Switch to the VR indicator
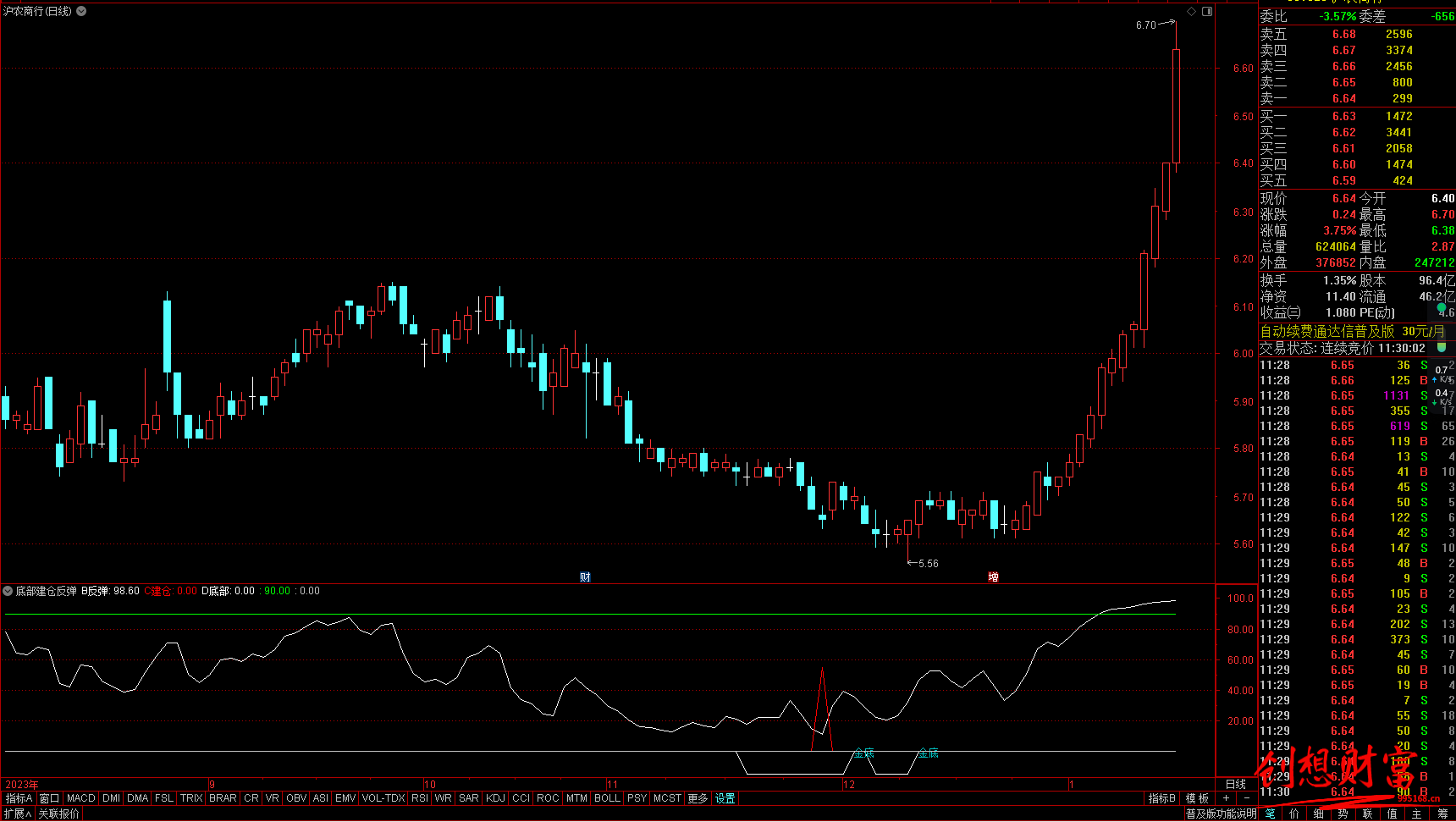The image size is (1456, 822). click(272, 798)
